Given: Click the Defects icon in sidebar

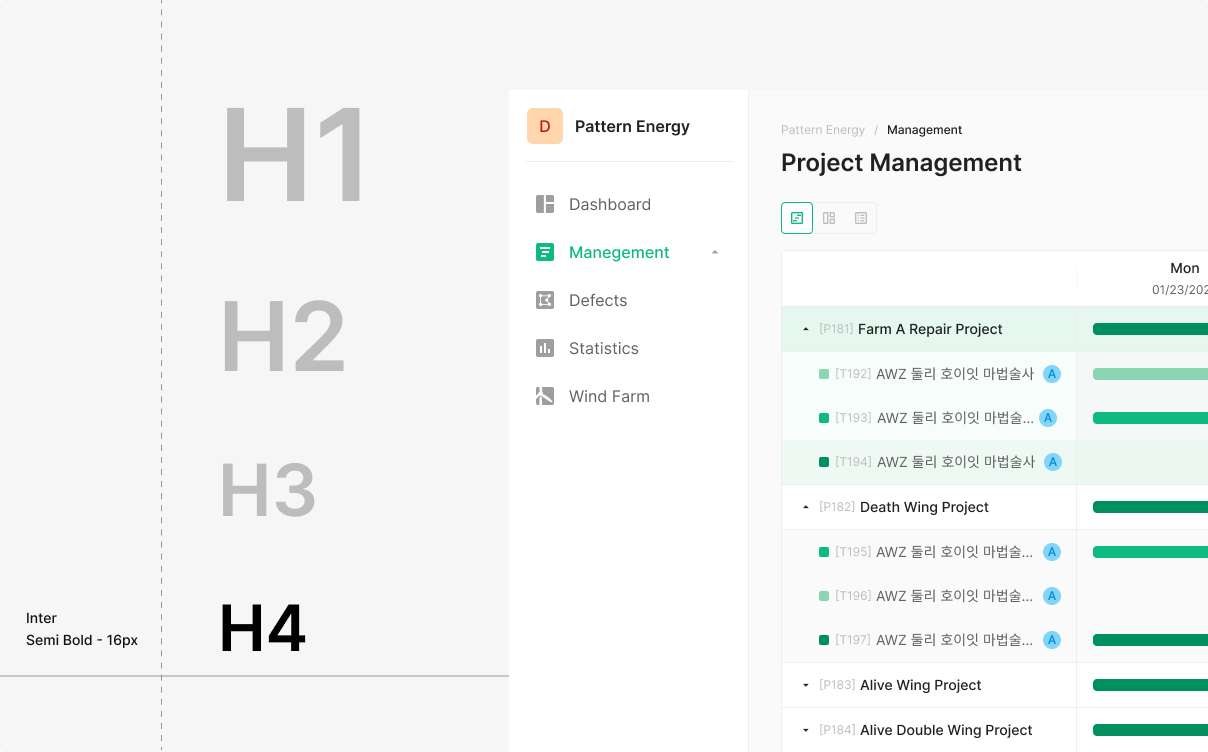Looking at the screenshot, I should 545,300.
